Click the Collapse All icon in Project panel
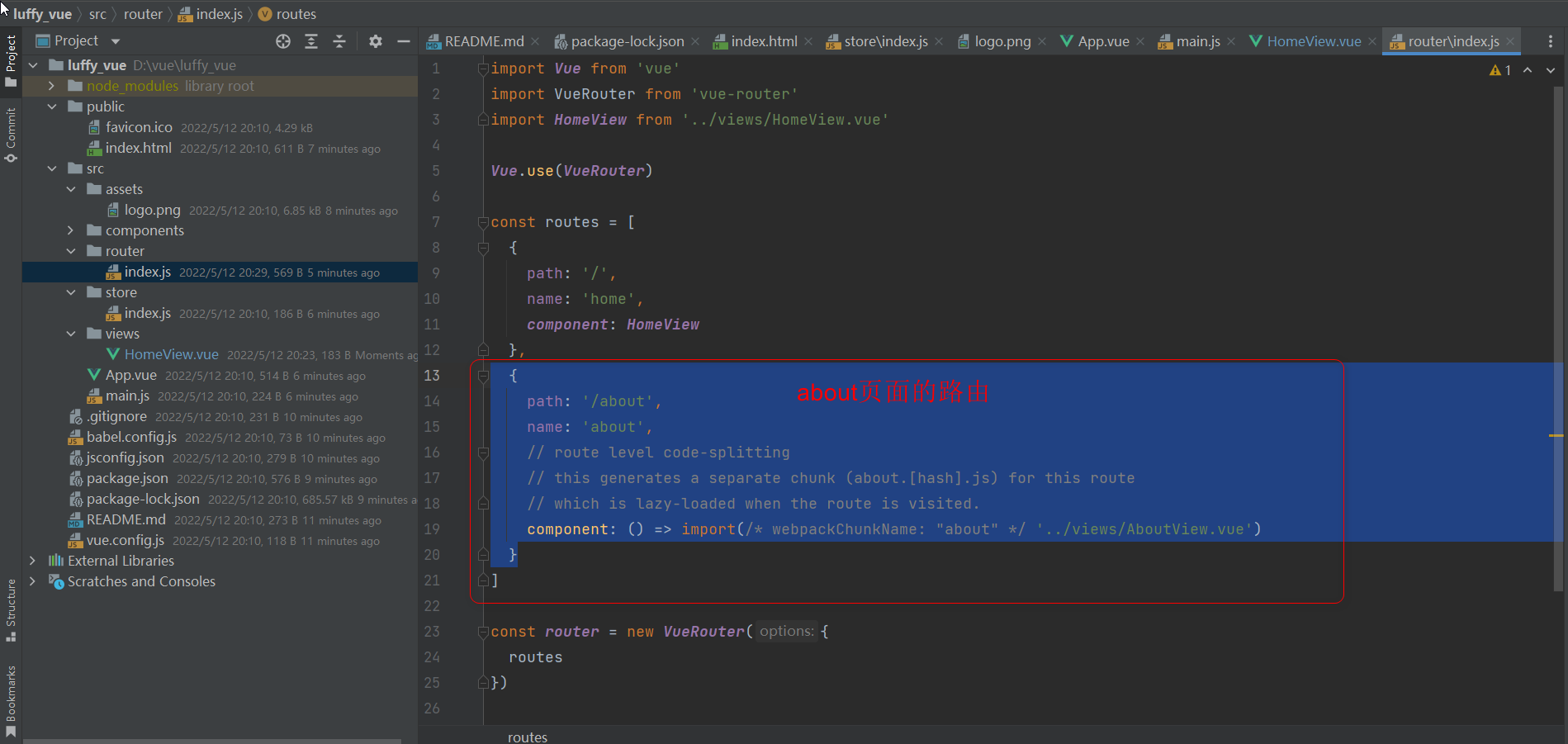This screenshot has width=1568, height=744. (x=339, y=41)
